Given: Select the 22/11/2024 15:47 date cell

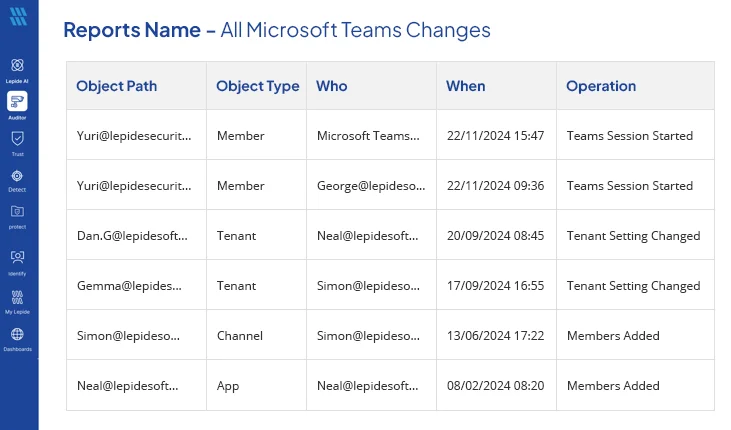Looking at the screenshot, I should 495,136.
